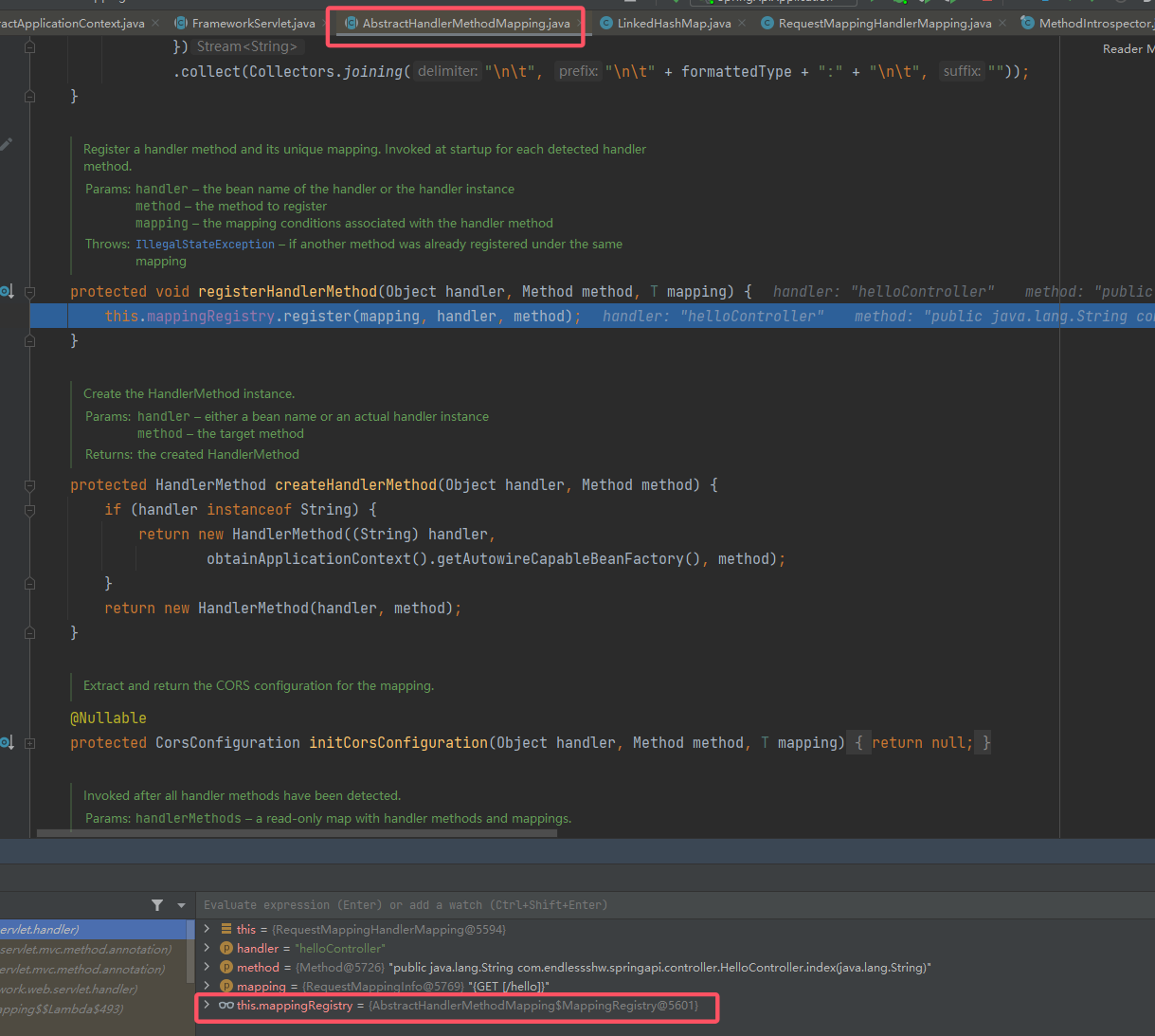
Task: Open the IllegalStateException doc link
Action: [x=205, y=245]
